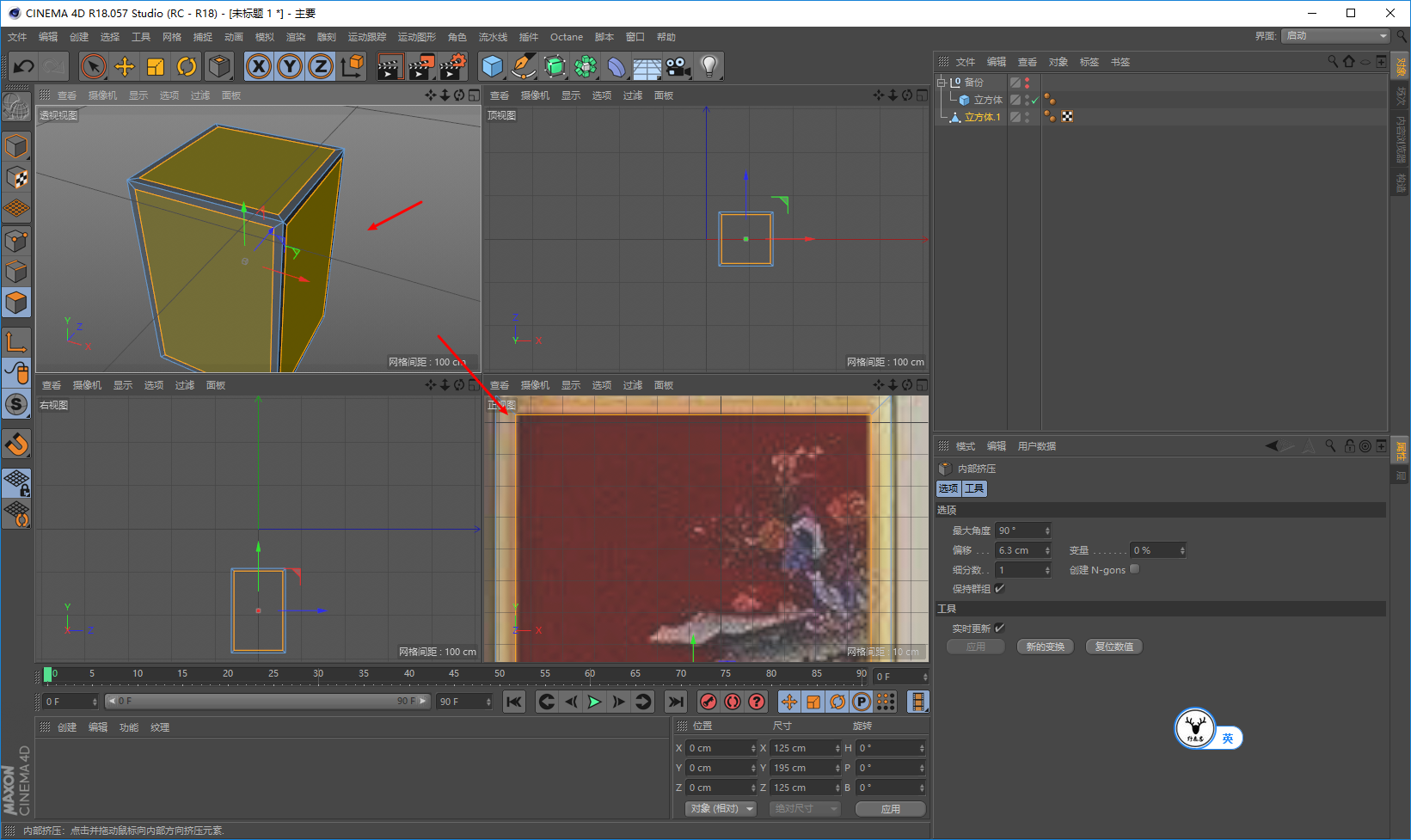Image resolution: width=1411 pixels, height=840 pixels.
Task: Open the 运动图形 menu
Action: [417, 37]
